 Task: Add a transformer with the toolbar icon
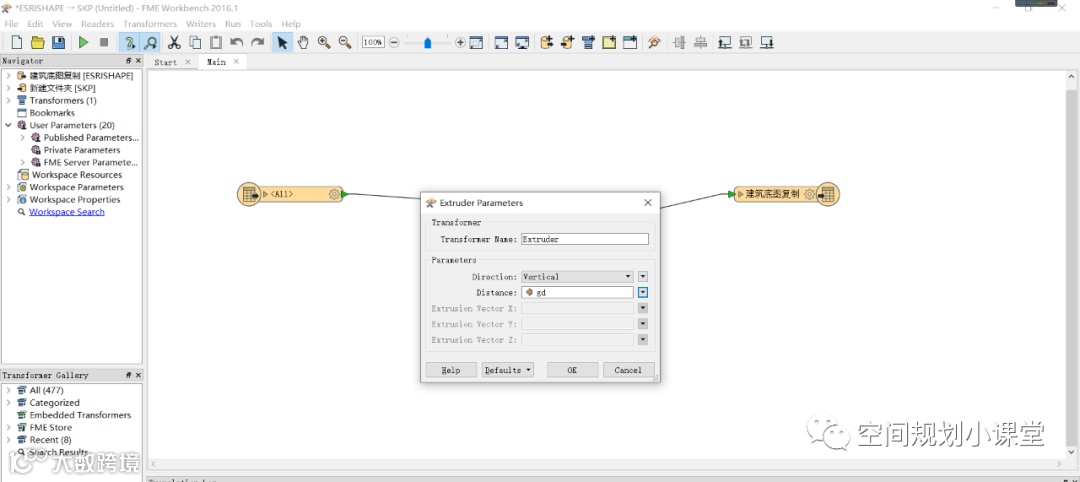[588, 43]
